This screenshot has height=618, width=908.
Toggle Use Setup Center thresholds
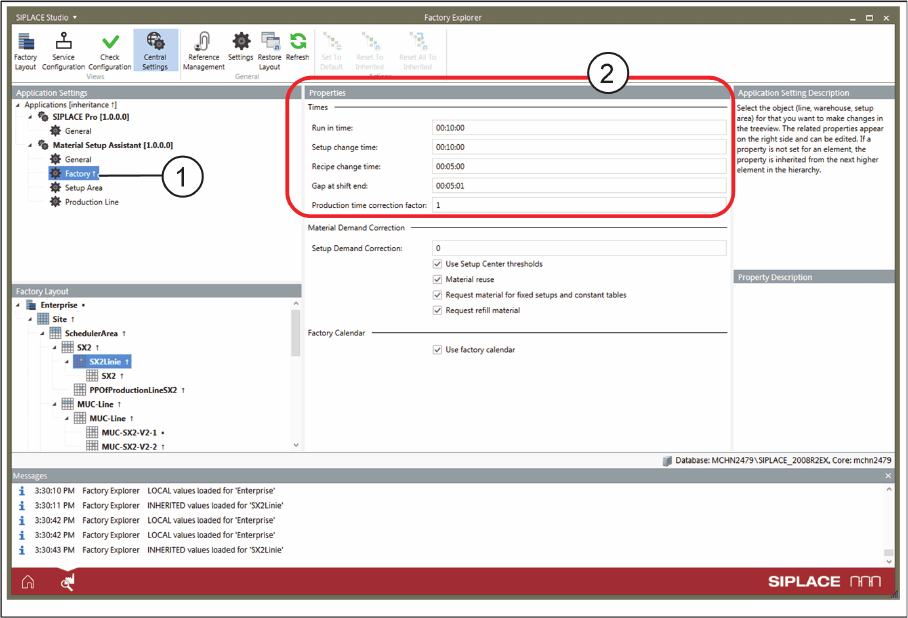click(437, 264)
